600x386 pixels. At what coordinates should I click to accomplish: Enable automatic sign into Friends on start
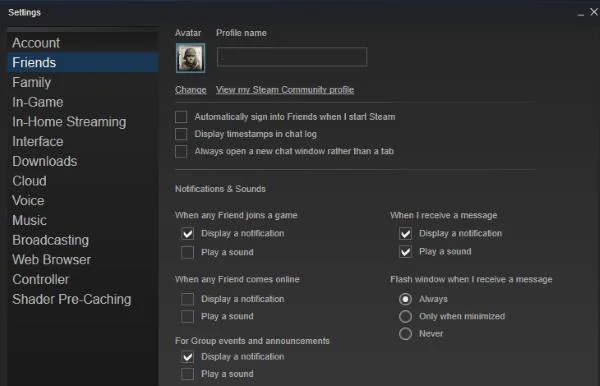(181, 117)
